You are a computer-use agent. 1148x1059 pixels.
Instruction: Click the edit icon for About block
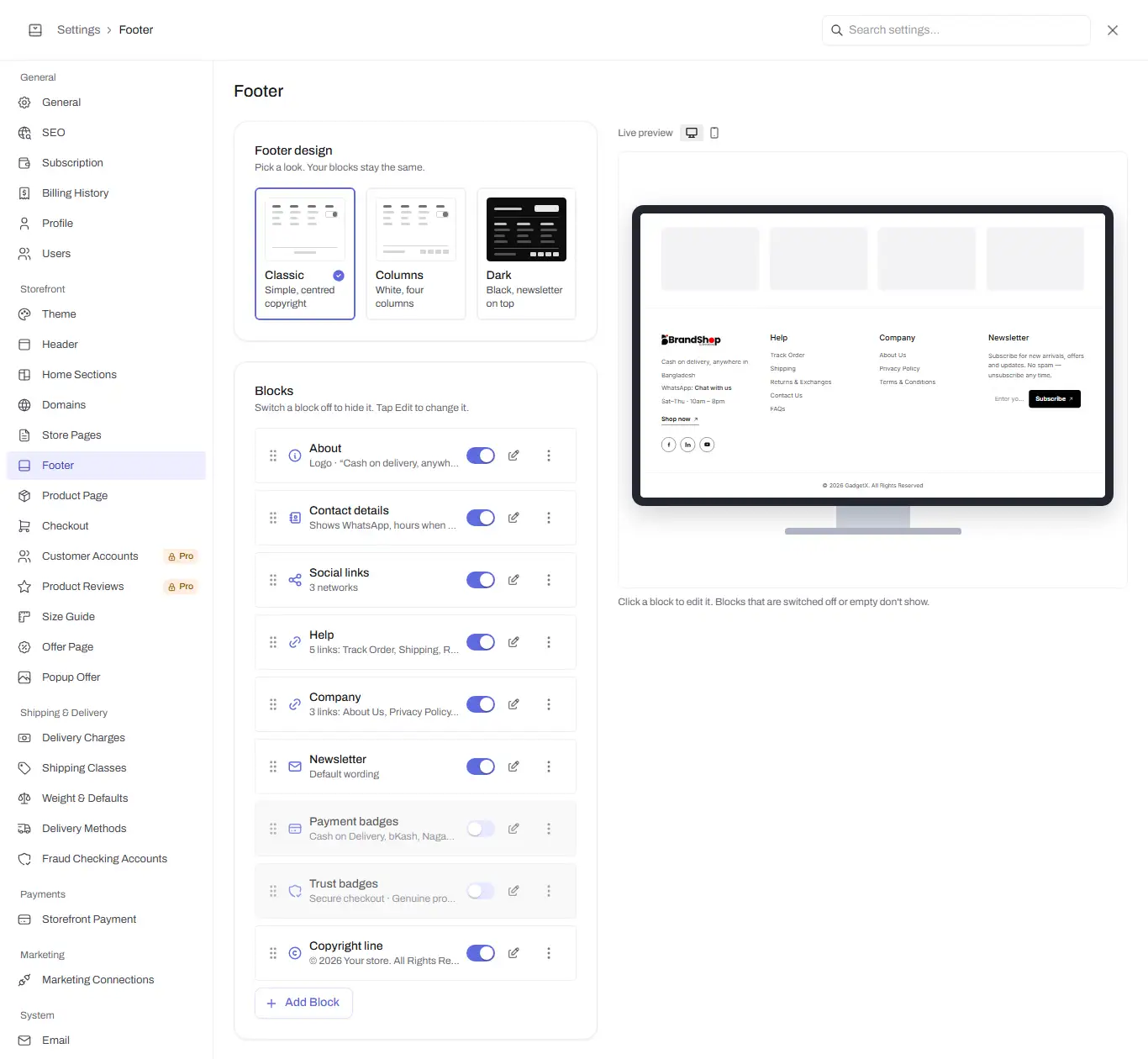tap(513, 456)
